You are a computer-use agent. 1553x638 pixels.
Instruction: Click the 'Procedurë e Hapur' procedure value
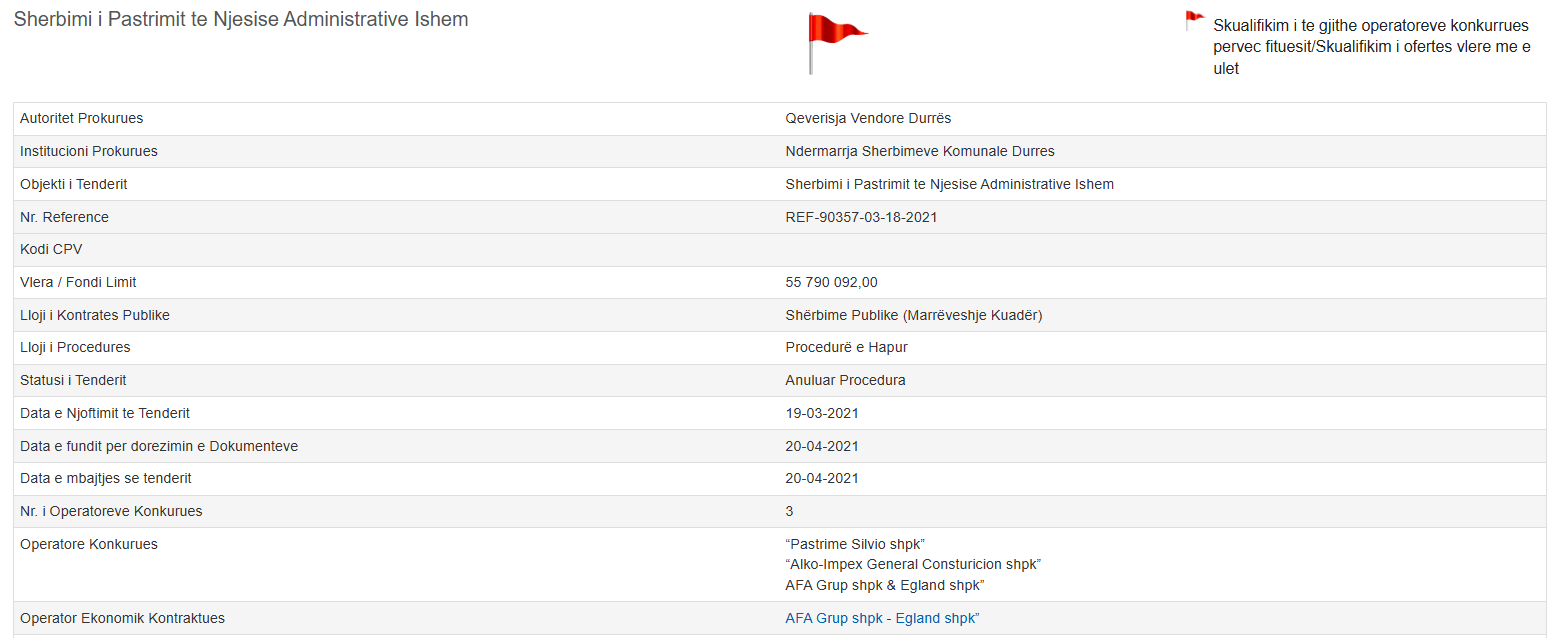pos(846,347)
